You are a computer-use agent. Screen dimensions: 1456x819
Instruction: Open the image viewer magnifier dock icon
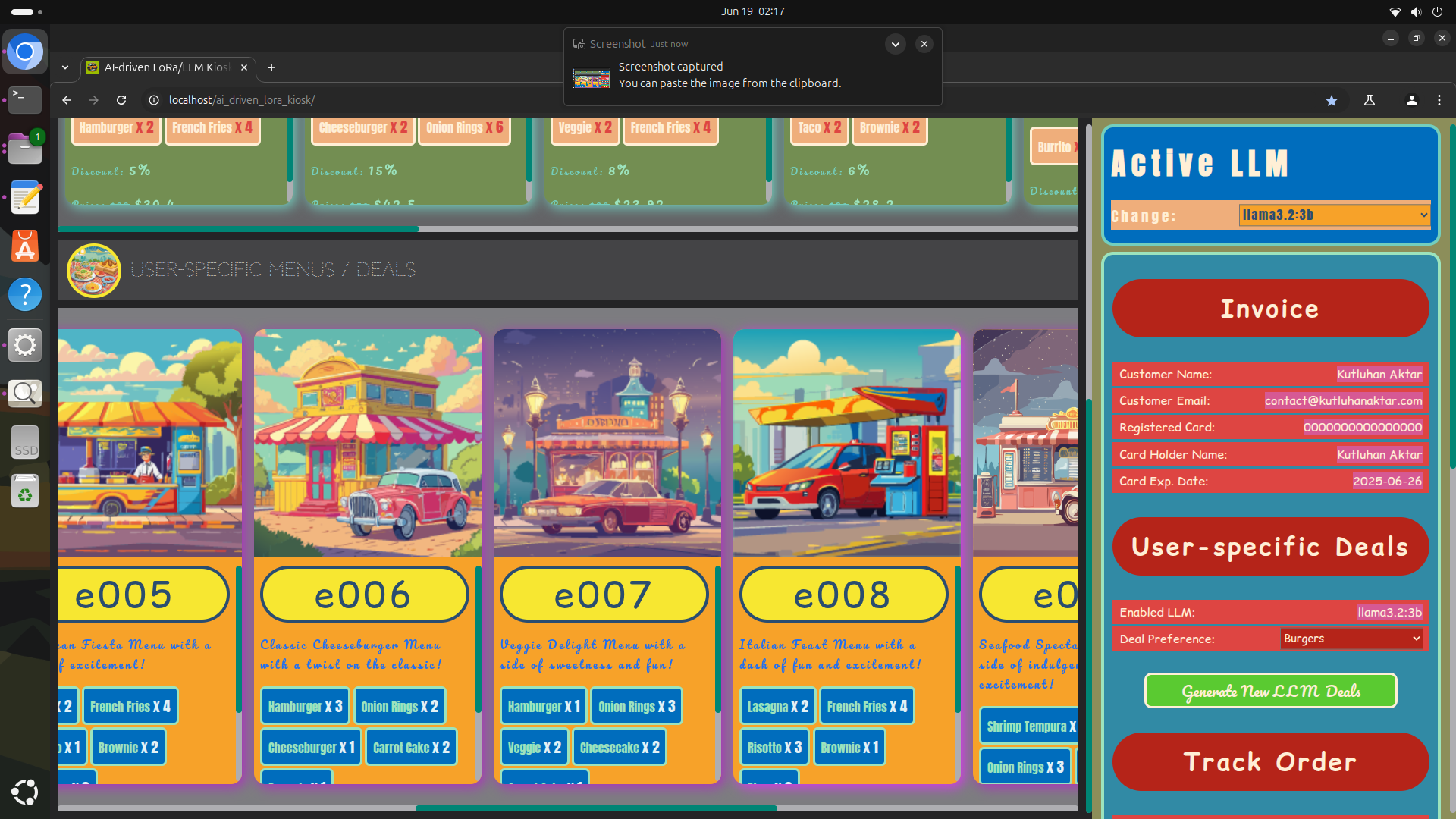[25, 394]
